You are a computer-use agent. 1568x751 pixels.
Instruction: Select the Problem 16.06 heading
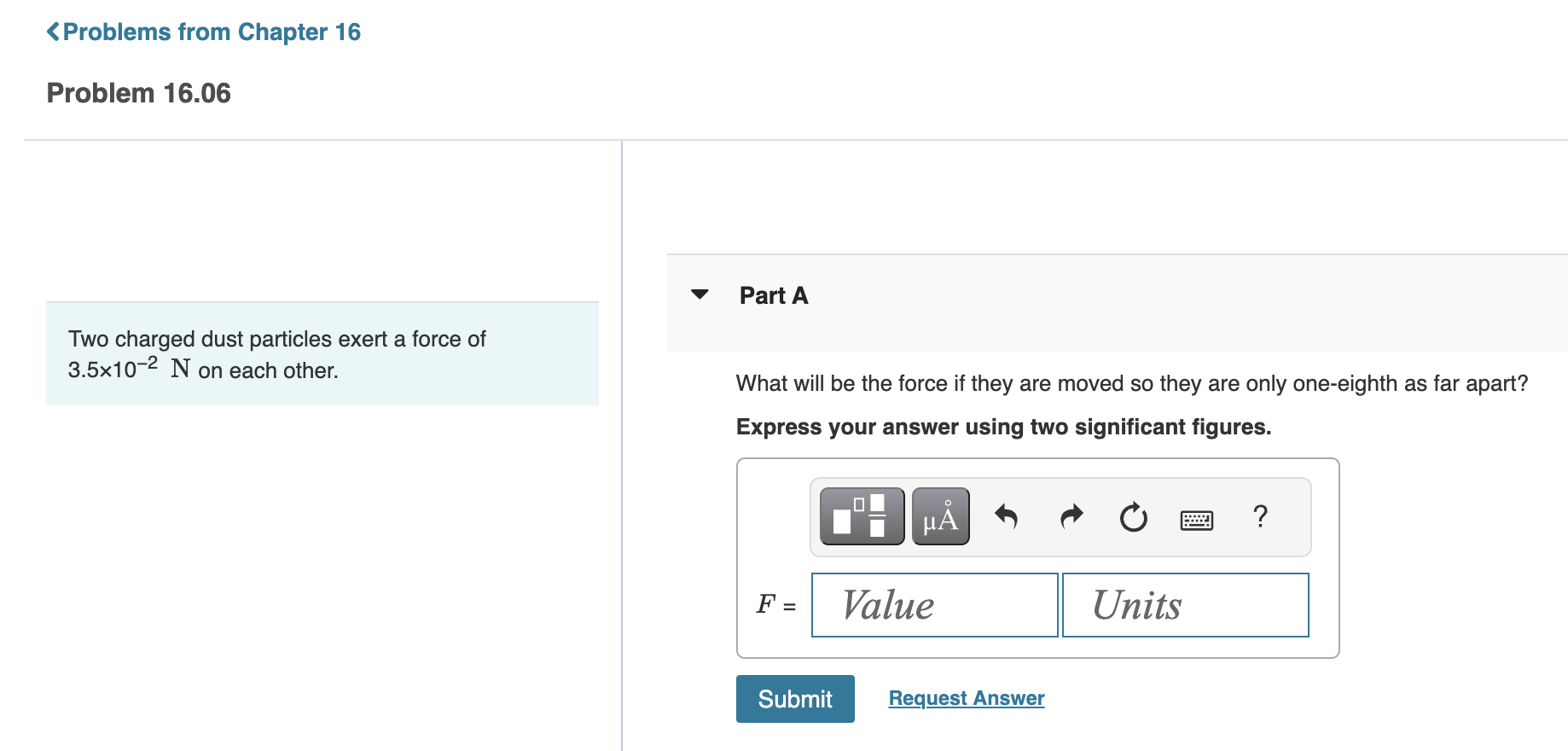pyautogui.click(x=138, y=92)
